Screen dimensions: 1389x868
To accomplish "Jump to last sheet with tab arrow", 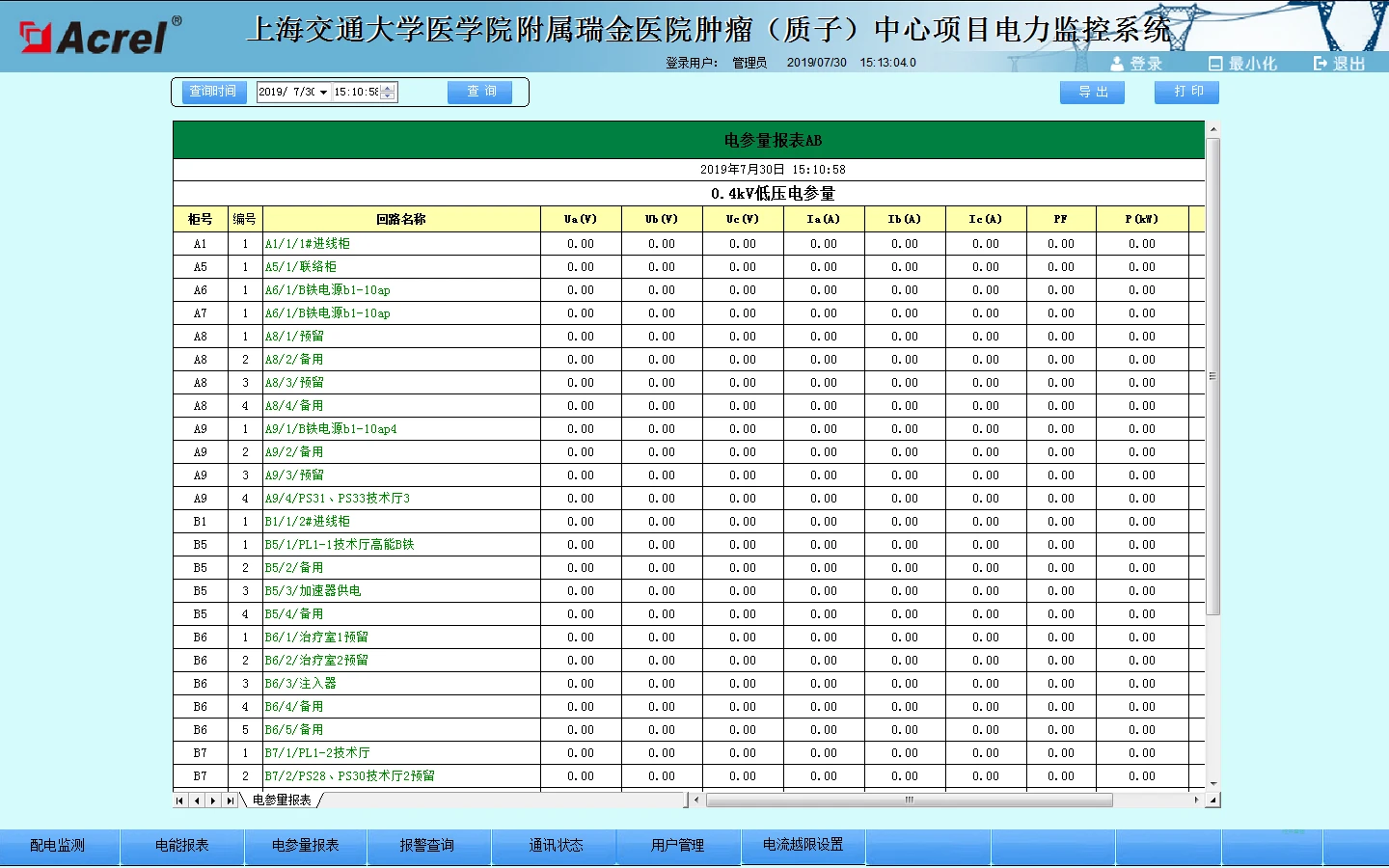I will point(230,800).
